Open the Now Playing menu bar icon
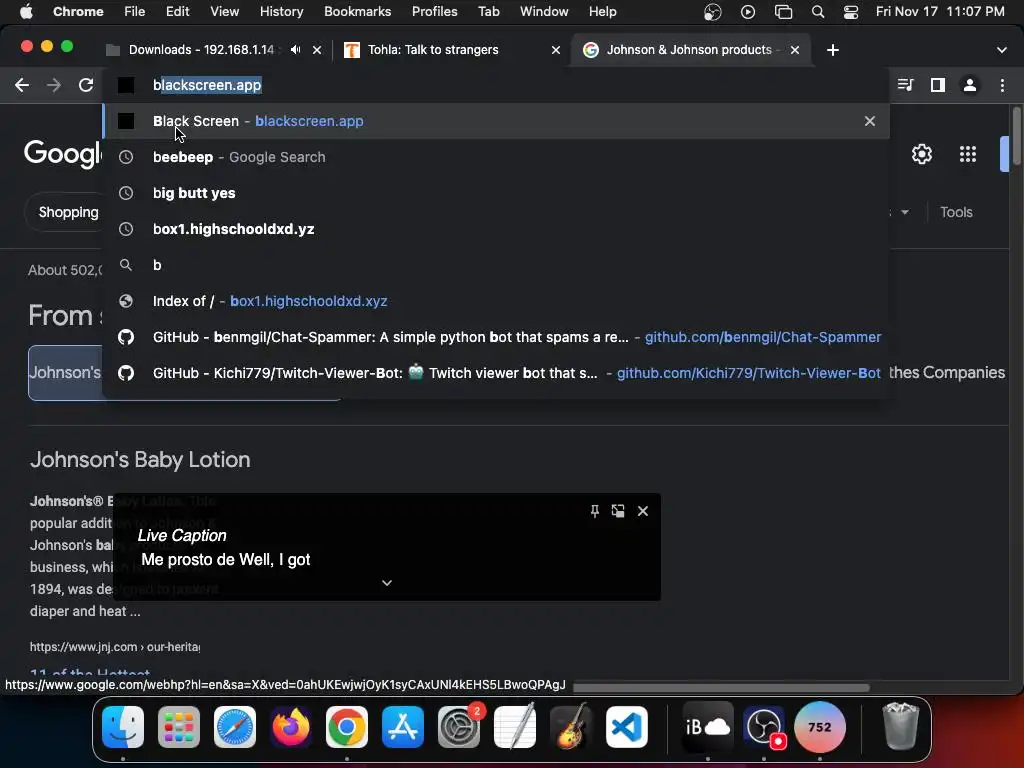The image size is (1024, 768). click(748, 11)
